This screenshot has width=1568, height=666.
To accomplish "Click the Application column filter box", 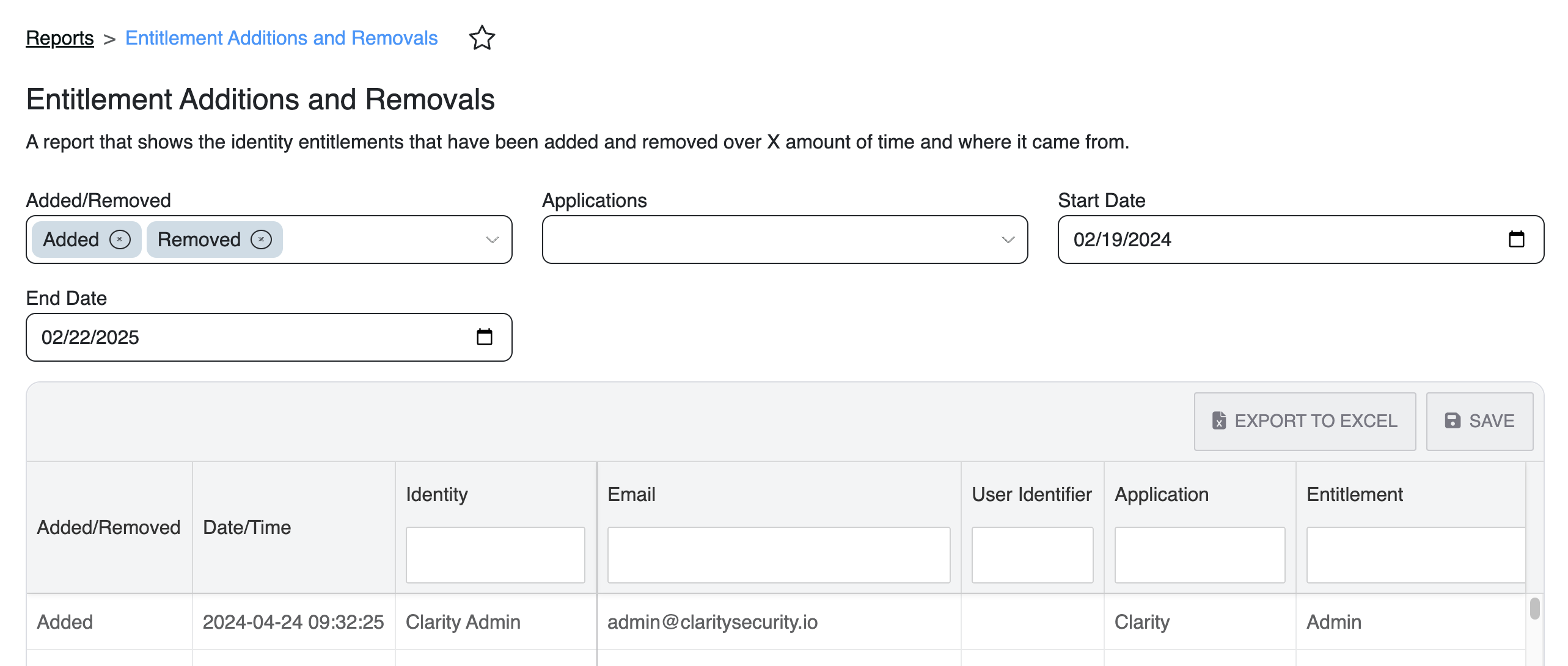I will [1200, 555].
